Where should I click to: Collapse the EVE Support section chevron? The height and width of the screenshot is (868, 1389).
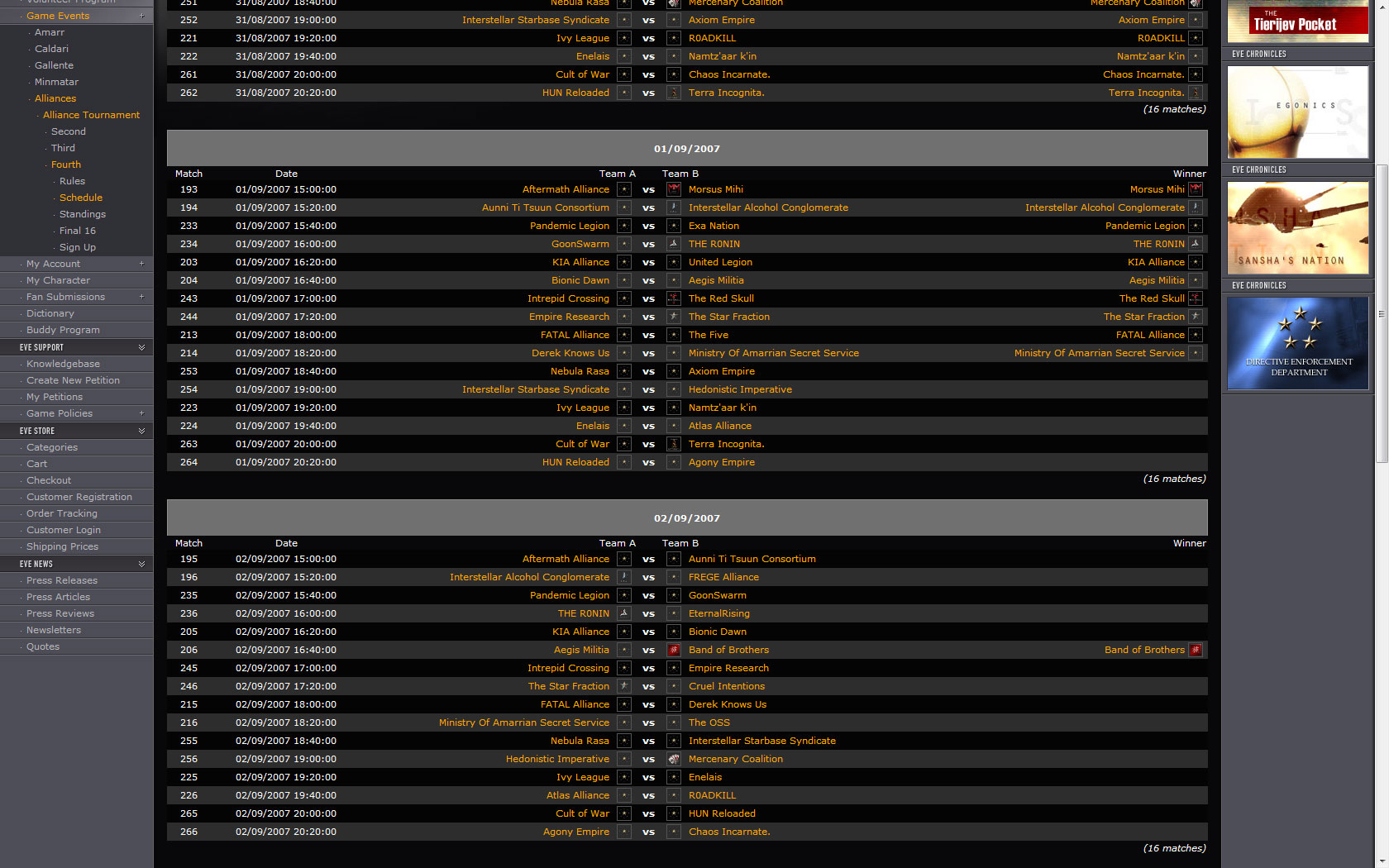click(141, 347)
